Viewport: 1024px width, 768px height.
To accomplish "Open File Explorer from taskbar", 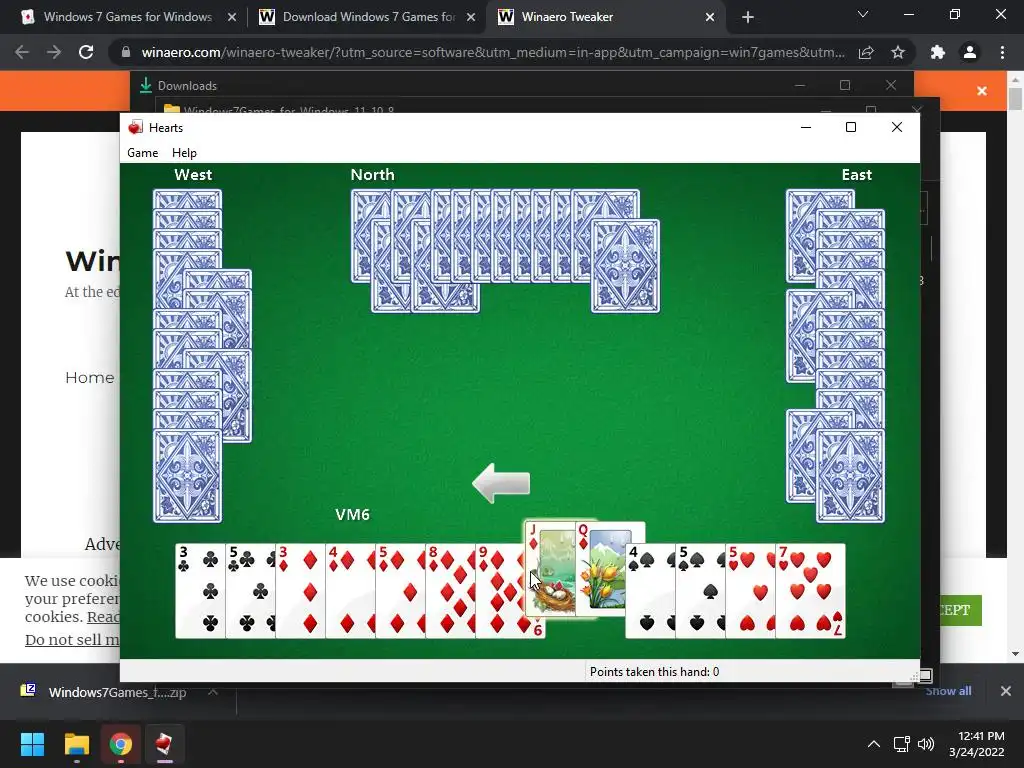I will (x=76, y=744).
